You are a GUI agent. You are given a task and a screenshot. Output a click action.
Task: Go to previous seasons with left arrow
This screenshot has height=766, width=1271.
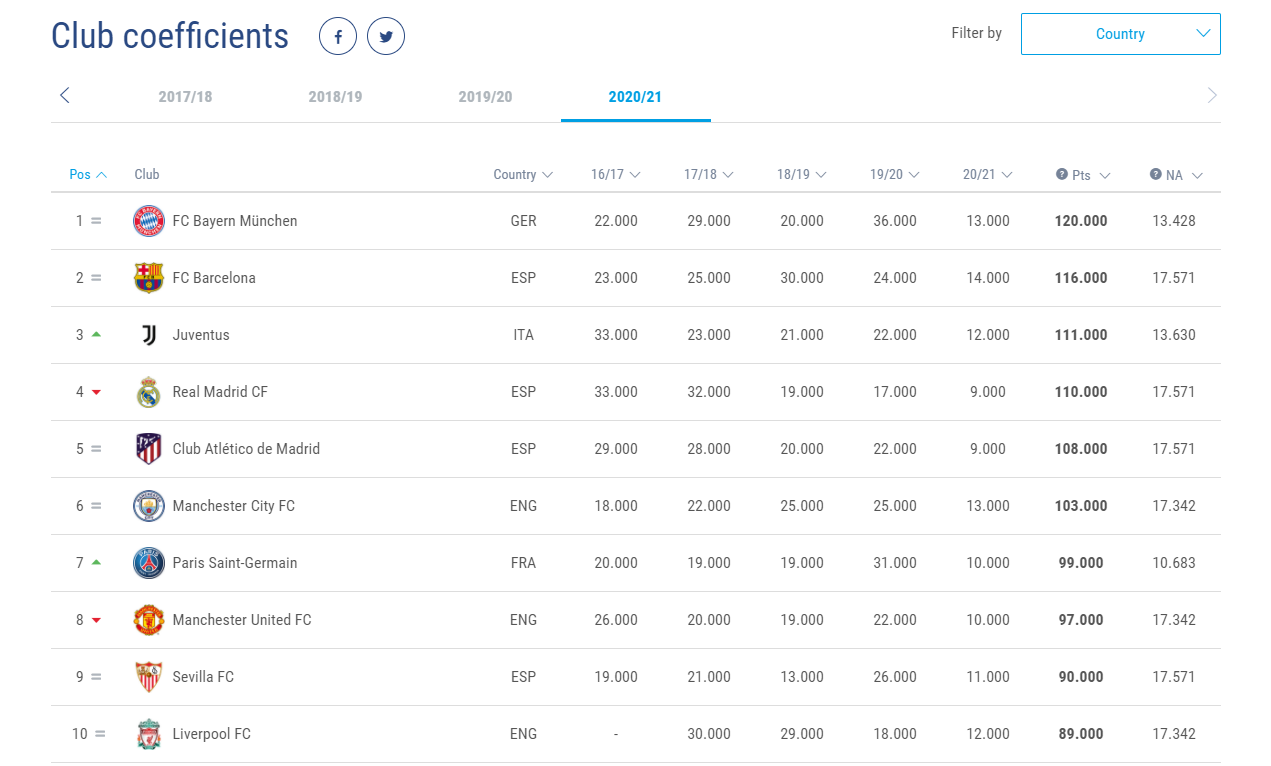tap(65, 96)
